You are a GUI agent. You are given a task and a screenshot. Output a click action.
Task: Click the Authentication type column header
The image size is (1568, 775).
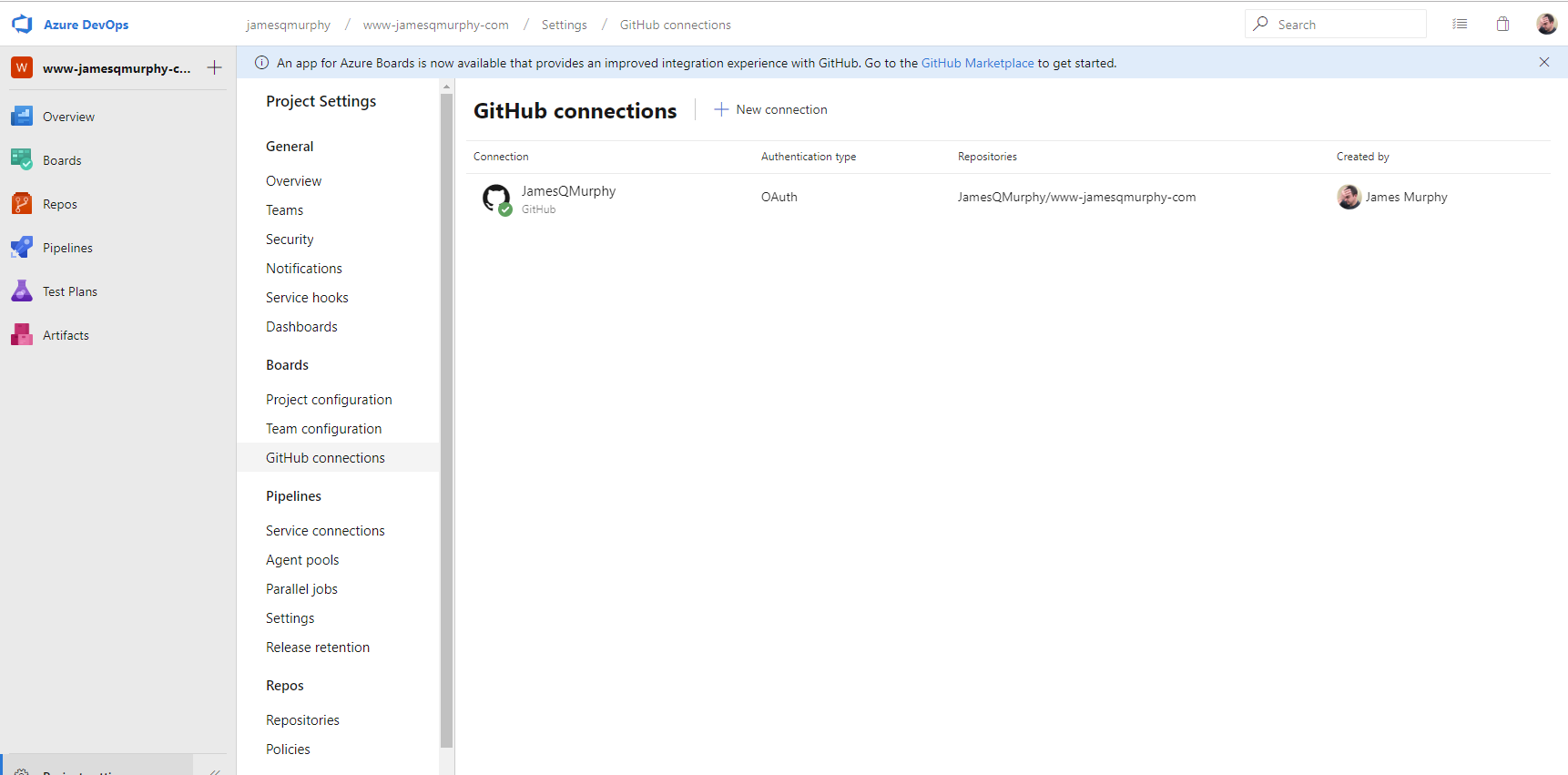pos(809,157)
